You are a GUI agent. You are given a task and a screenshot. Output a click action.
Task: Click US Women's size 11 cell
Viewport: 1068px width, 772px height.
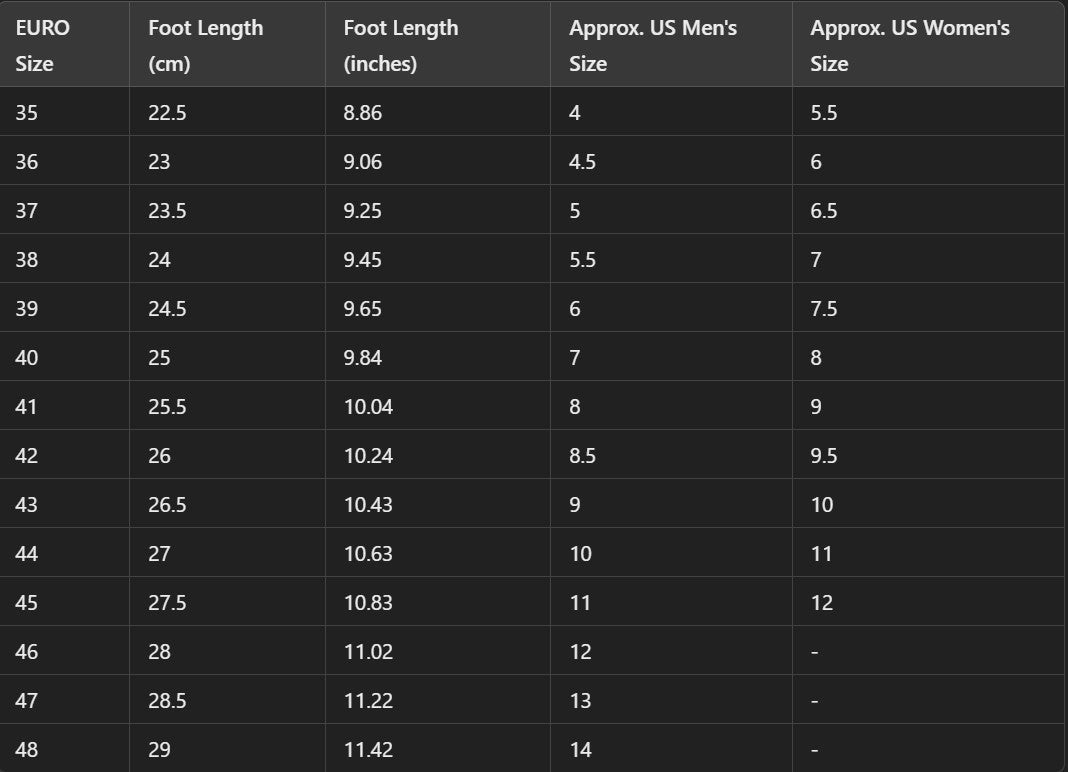click(x=821, y=554)
